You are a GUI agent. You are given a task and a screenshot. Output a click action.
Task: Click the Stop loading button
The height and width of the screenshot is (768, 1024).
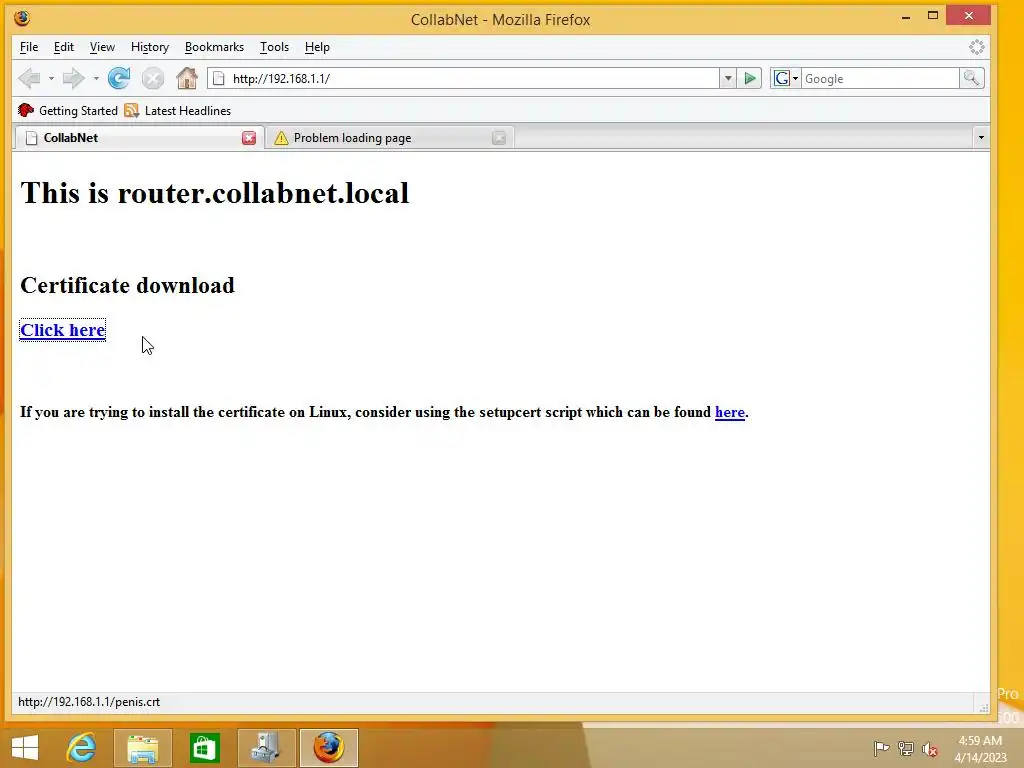click(153, 78)
